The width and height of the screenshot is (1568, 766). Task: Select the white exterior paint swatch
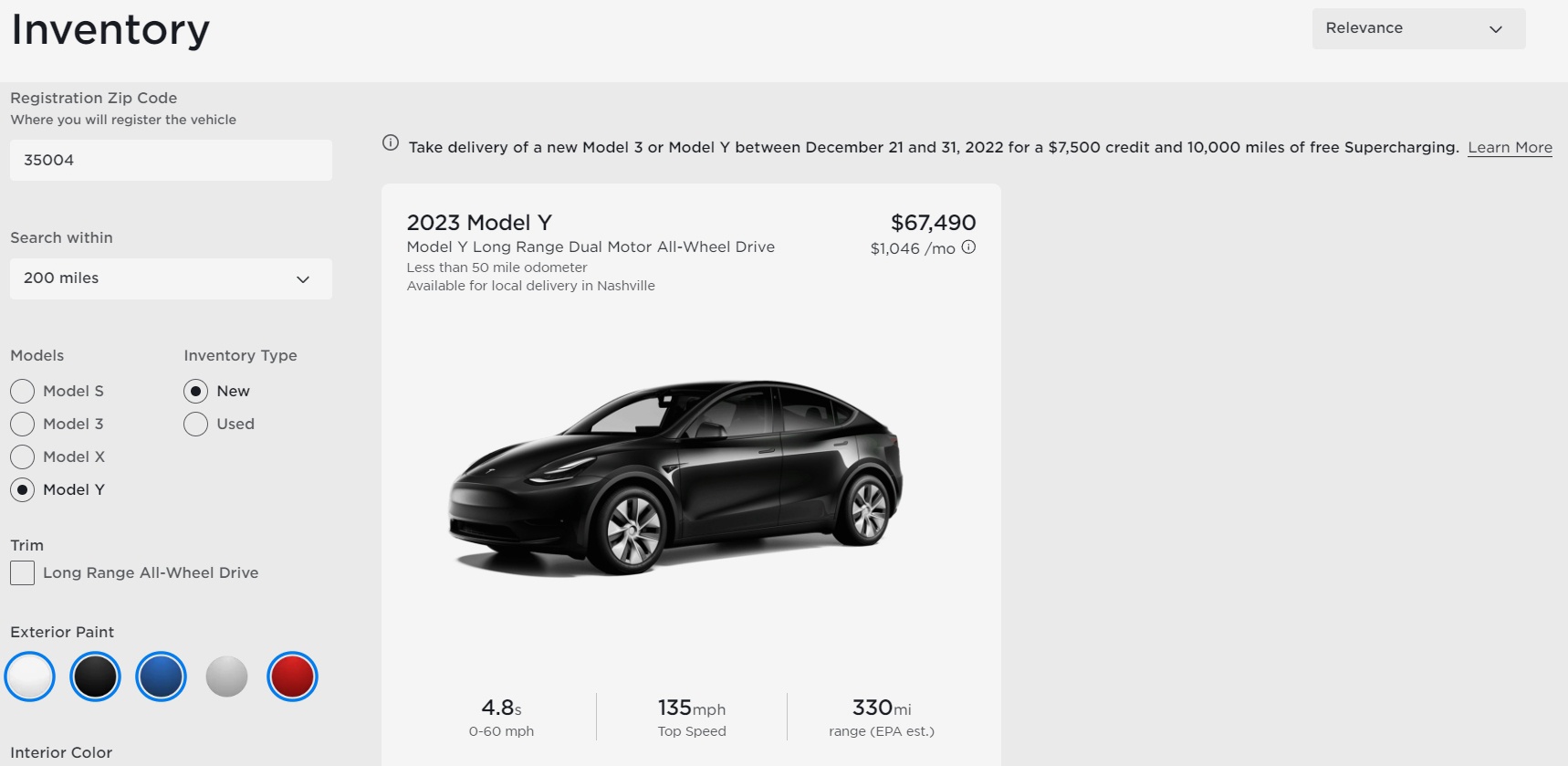[29, 677]
